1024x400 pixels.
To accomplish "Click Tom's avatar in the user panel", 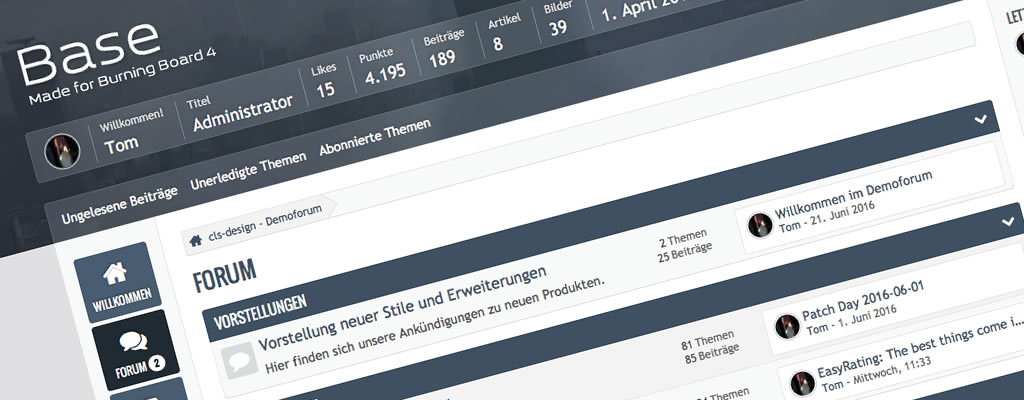I will click(x=62, y=152).
